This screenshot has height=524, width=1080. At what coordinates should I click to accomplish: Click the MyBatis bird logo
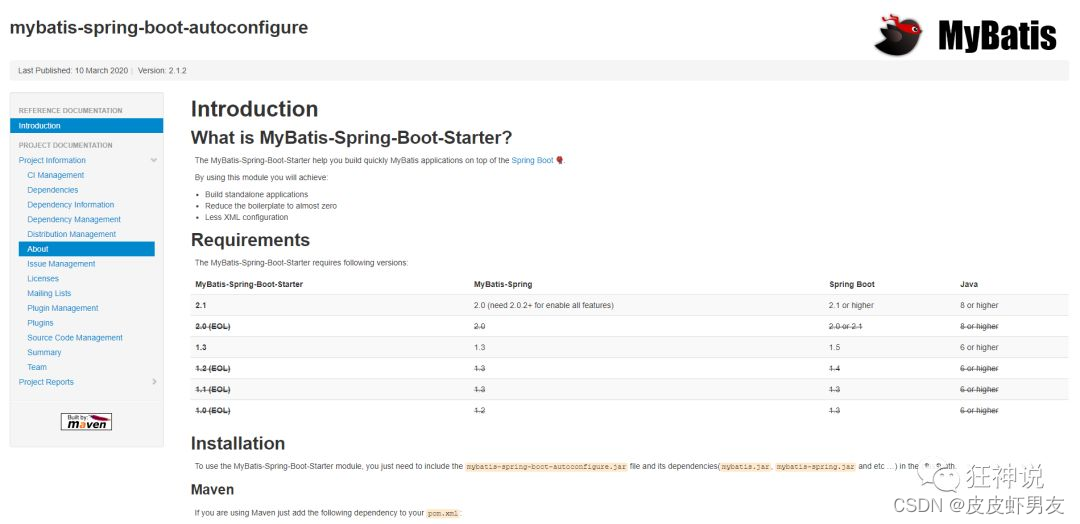[x=896, y=35]
